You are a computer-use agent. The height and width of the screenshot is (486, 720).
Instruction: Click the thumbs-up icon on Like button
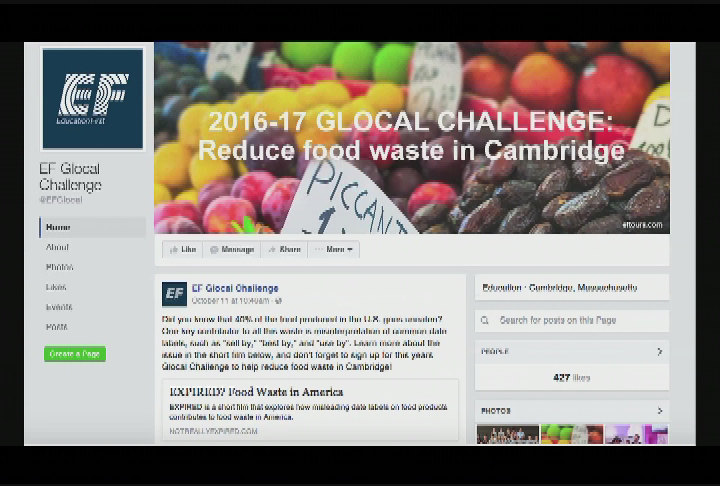174,249
